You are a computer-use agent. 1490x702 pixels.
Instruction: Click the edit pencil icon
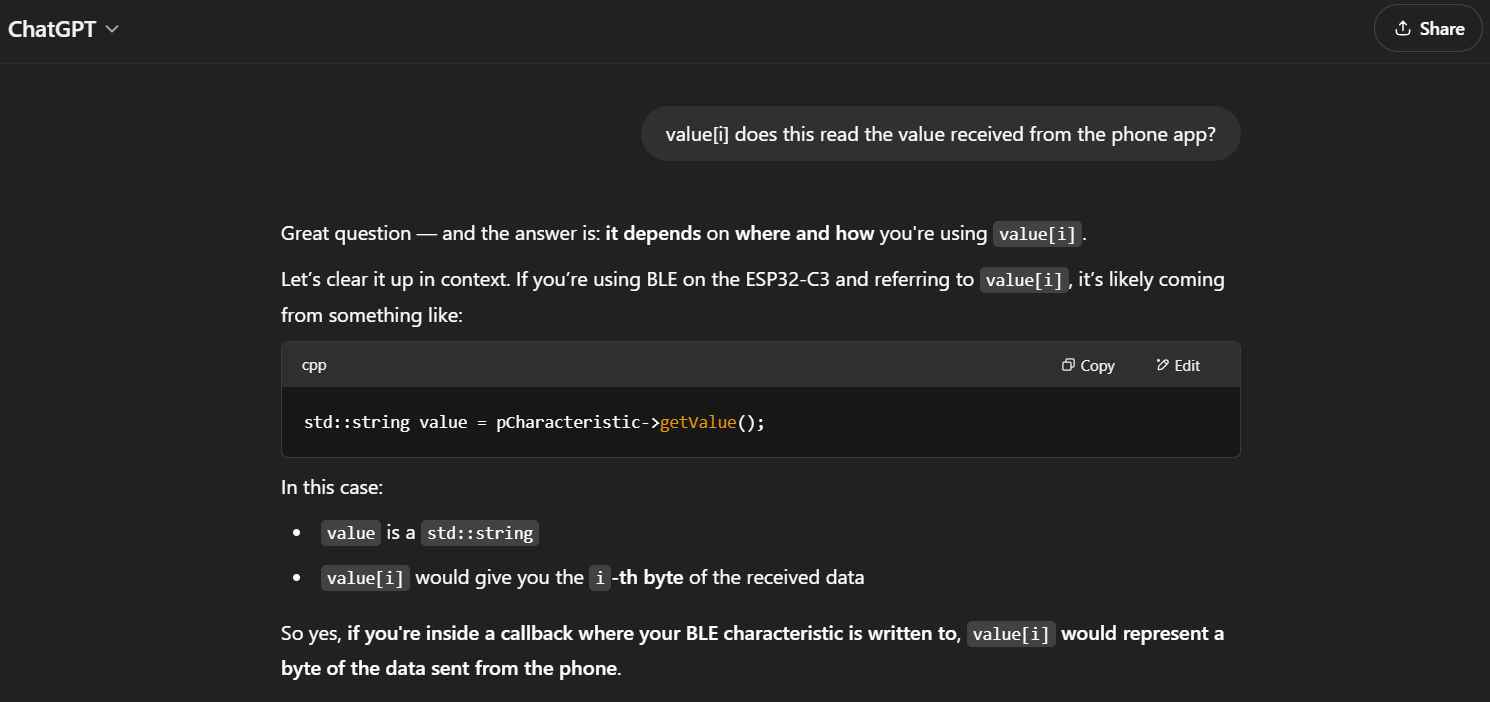pyautogui.click(x=1162, y=365)
